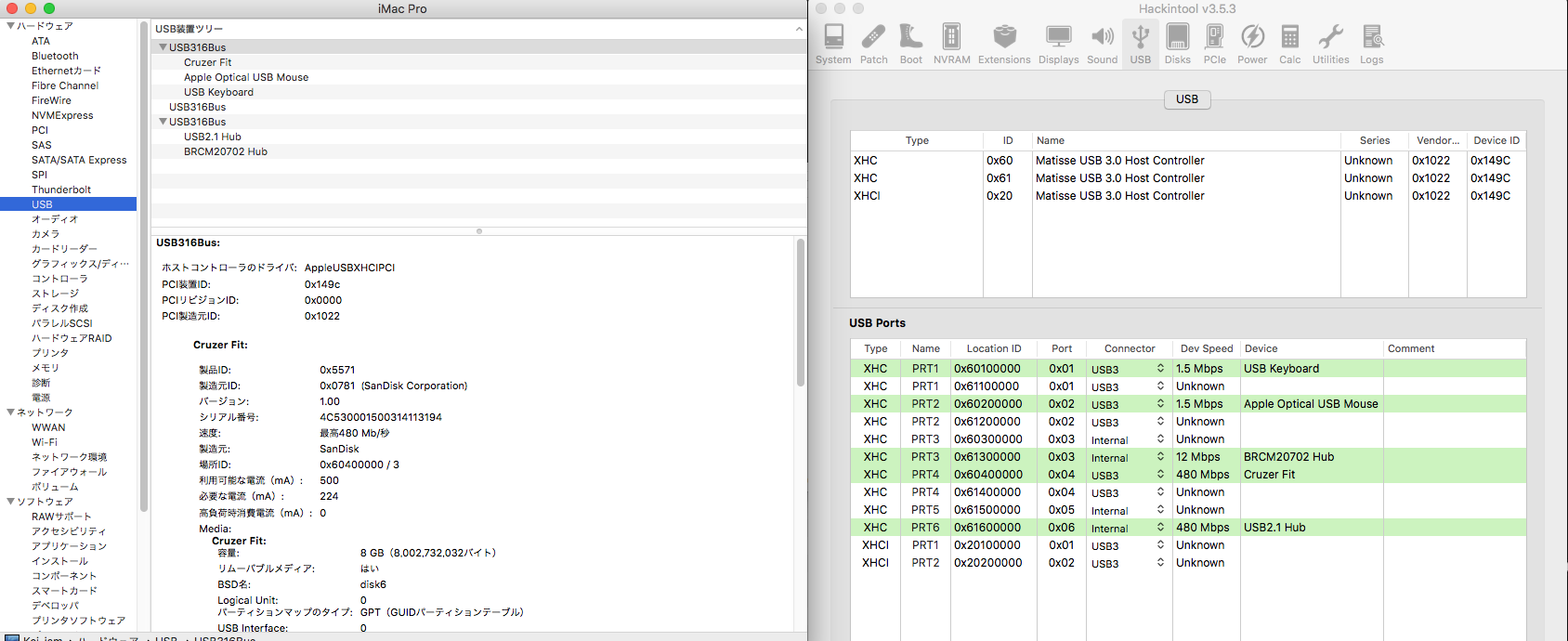The height and width of the screenshot is (641, 1568).
Task: Select the NVRAM toolbar icon
Action: (x=951, y=44)
